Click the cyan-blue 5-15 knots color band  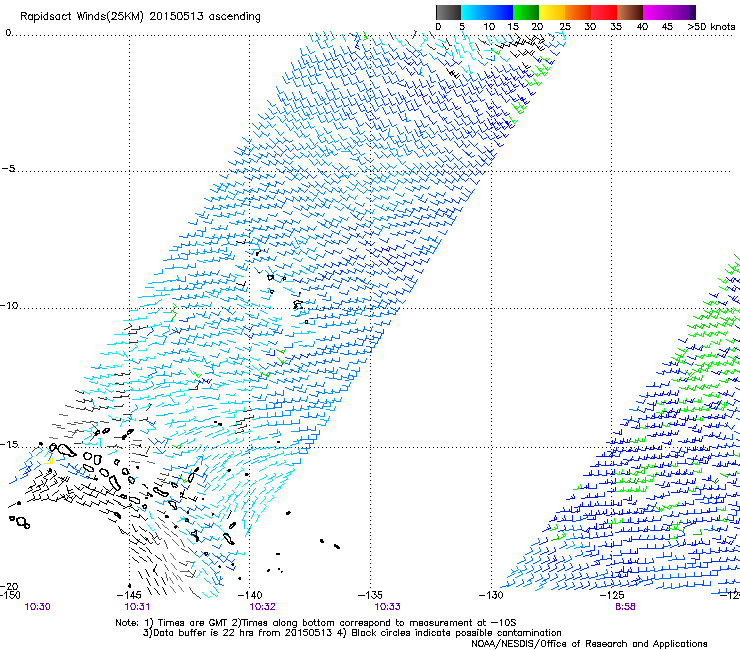487,12
